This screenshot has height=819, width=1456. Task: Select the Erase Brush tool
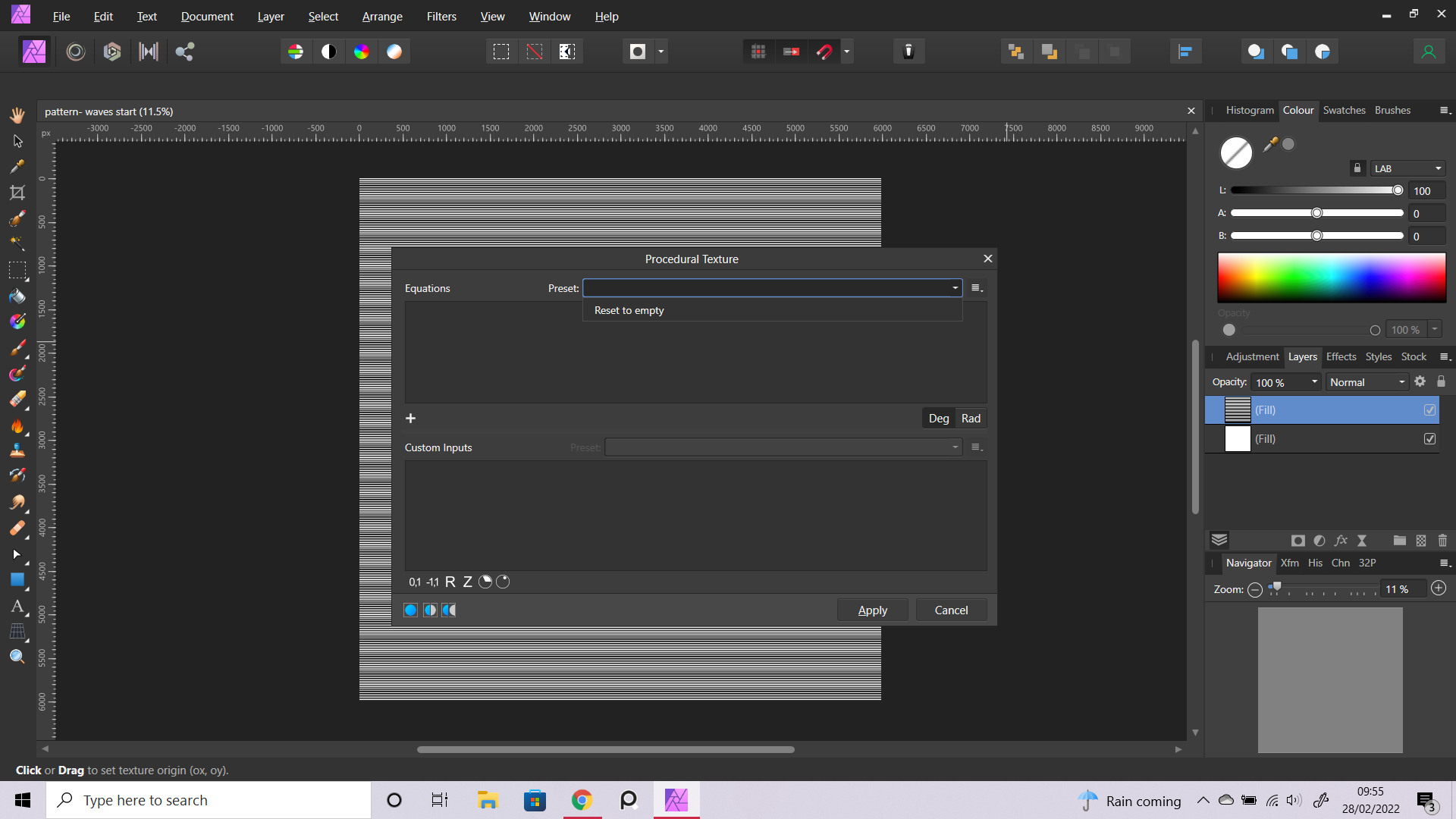point(17,400)
